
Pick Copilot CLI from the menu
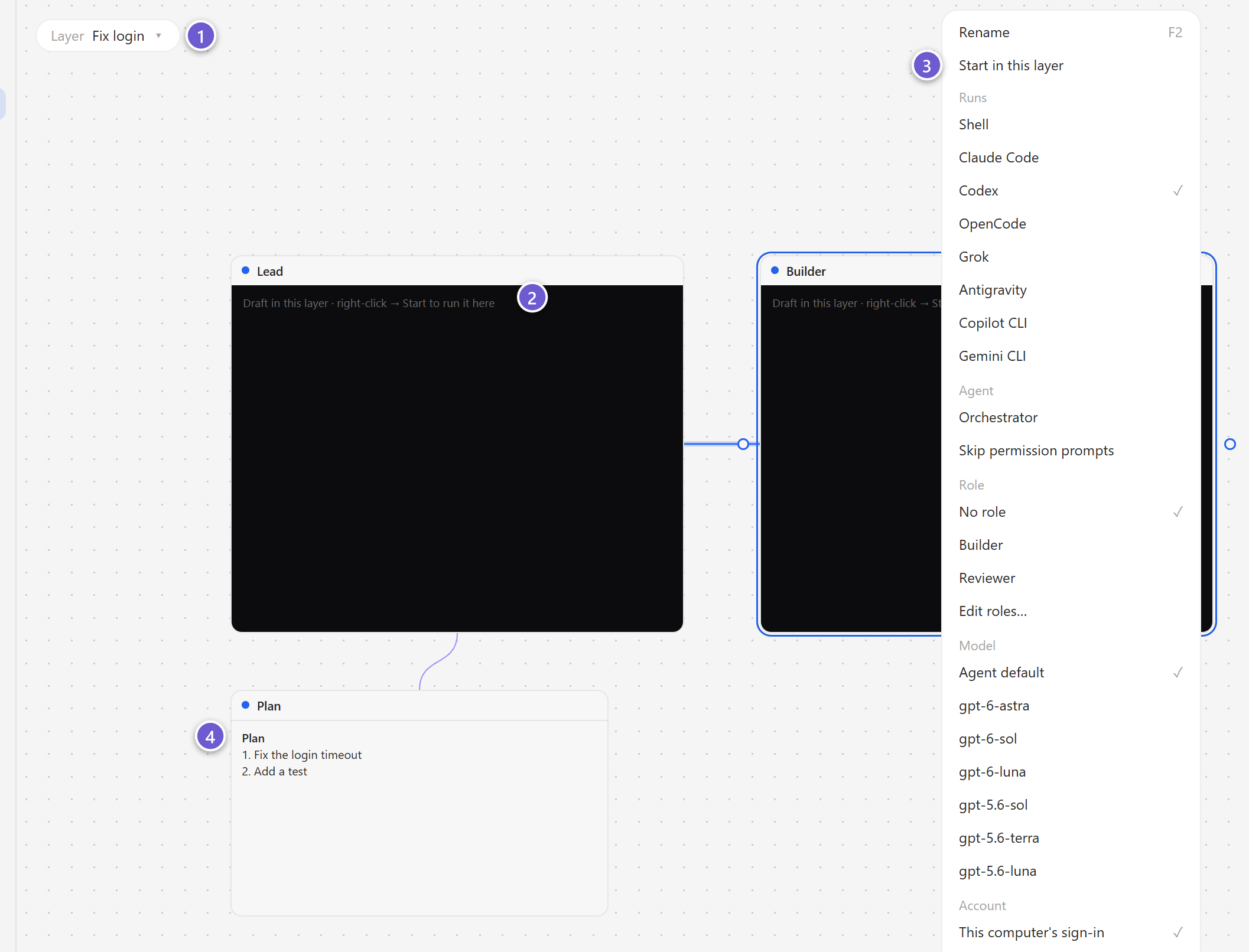[1071, 323]
